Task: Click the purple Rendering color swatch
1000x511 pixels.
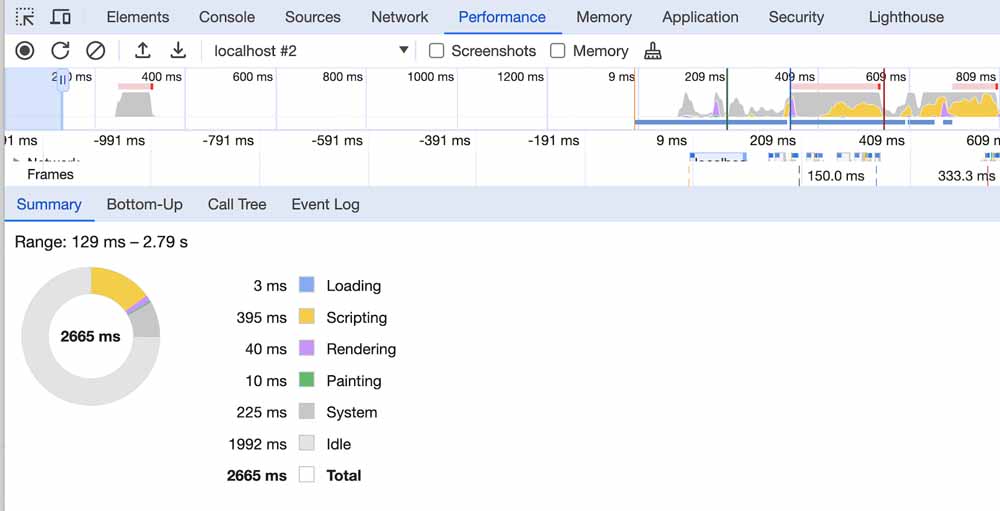Action: pyautogui.click(x=307, y=348)
